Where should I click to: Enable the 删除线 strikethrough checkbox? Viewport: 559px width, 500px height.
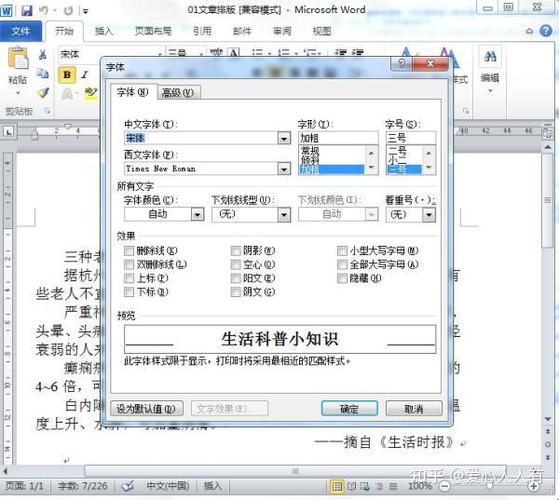(129, 251)
